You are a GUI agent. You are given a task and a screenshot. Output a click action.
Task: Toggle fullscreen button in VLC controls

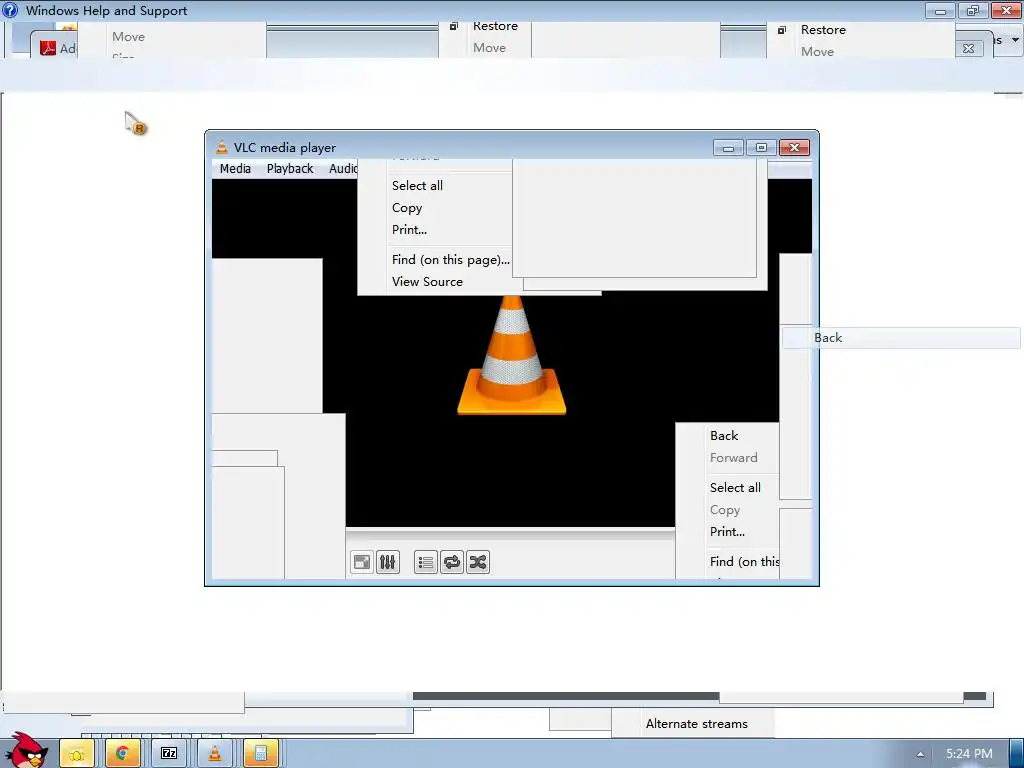click(362, 562)
